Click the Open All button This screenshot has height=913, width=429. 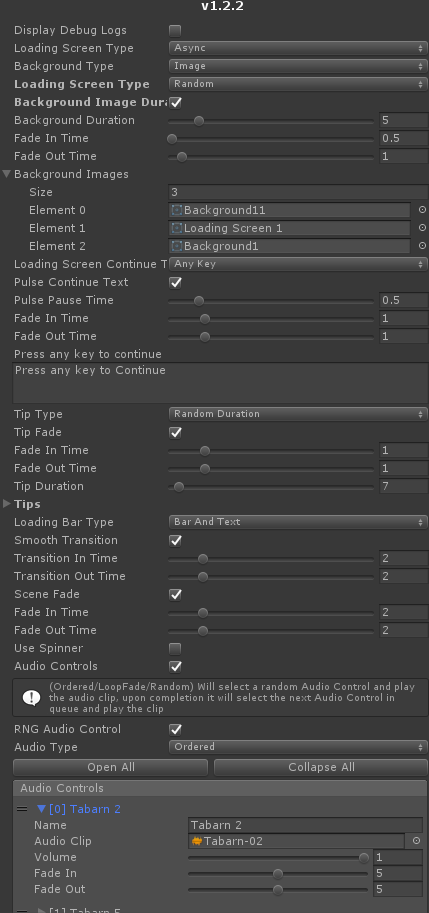click(x=111, y=767)
